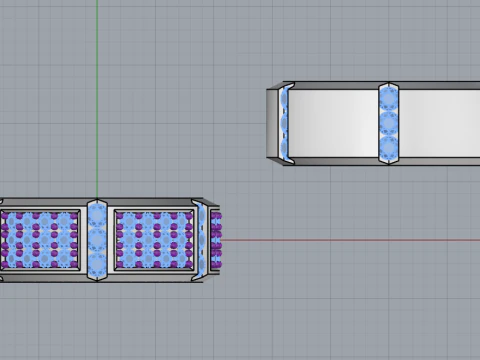Select purple prong cluster at lower band's far right
This screenshot has width=480, height=360.
pos(216,240)
